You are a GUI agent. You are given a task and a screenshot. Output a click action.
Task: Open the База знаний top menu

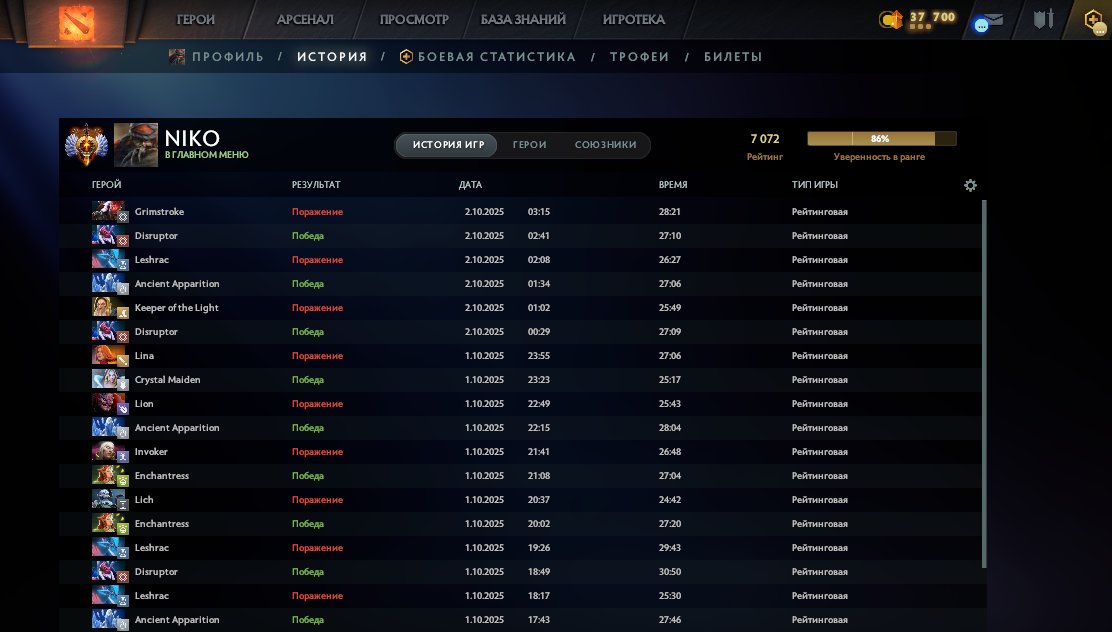point(523,19)
